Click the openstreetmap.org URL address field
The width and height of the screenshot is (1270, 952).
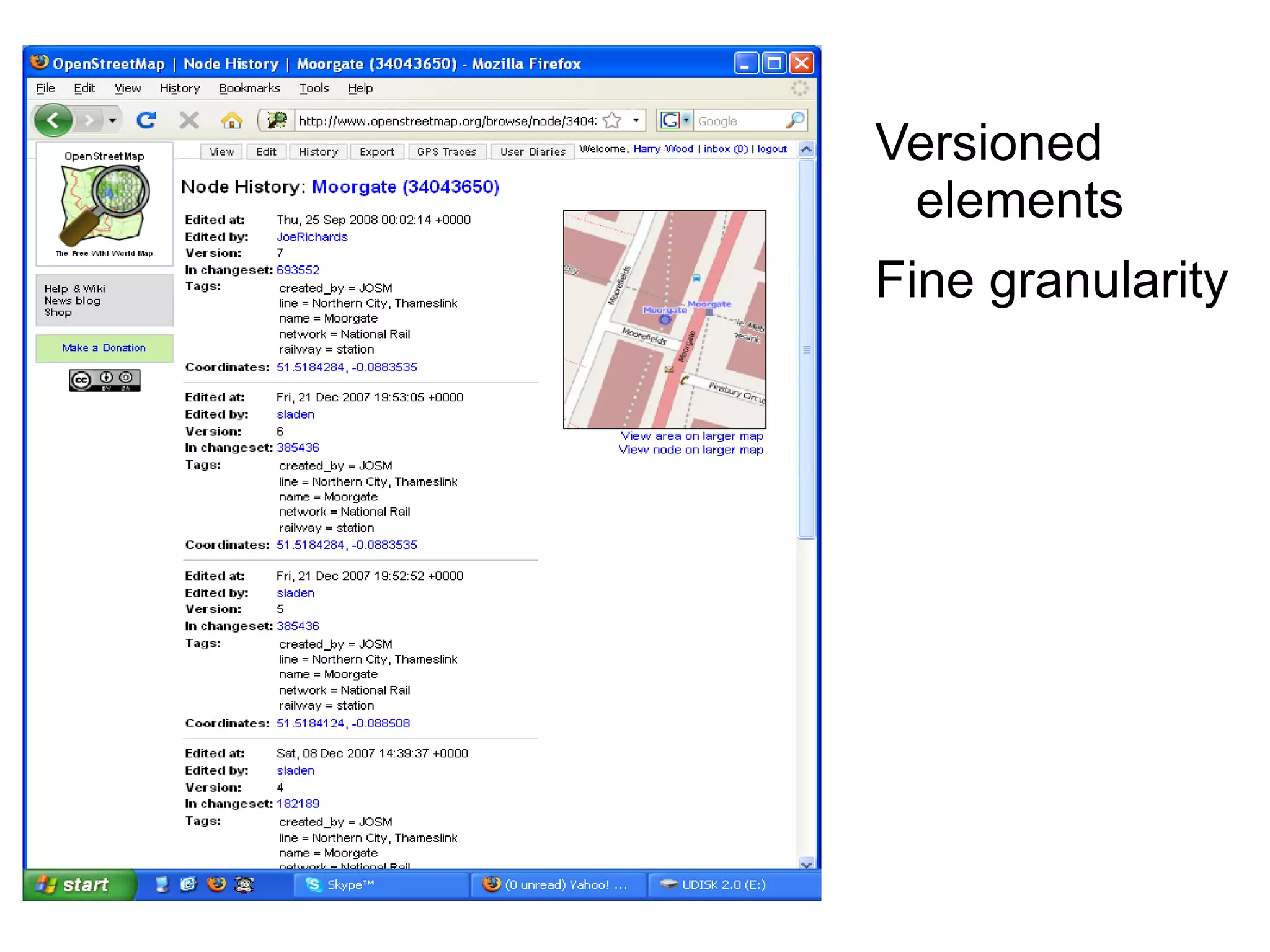click(x=447, y=120)
